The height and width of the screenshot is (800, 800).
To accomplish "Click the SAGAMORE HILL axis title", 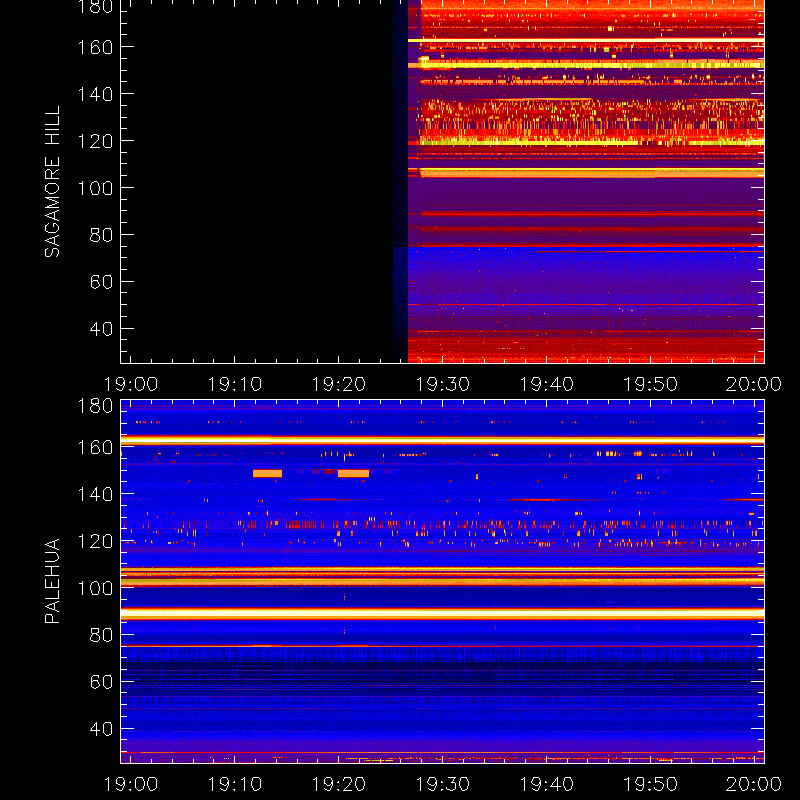I will click(52, 182).
